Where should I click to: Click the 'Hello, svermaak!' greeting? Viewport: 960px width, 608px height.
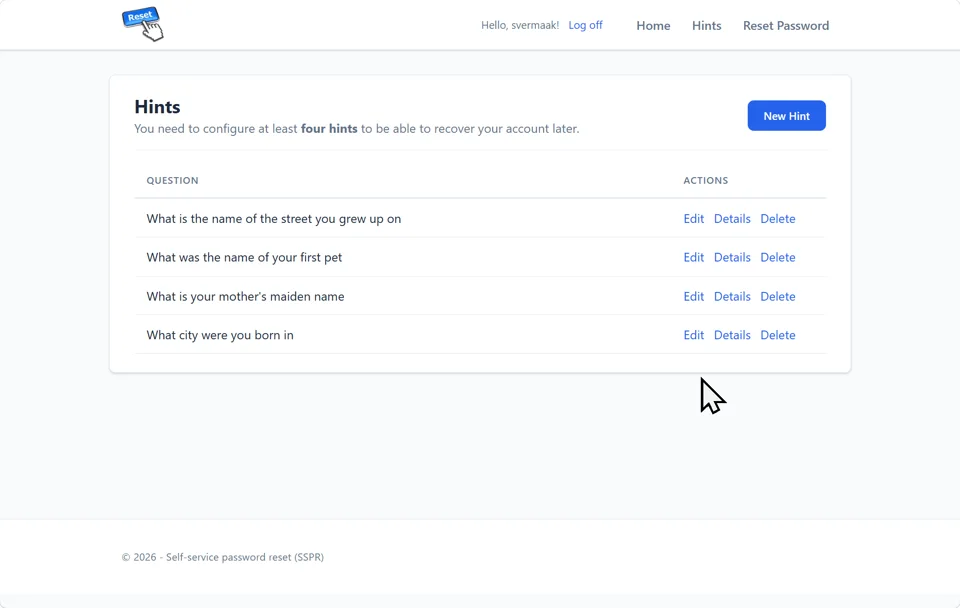click(520, 25)
